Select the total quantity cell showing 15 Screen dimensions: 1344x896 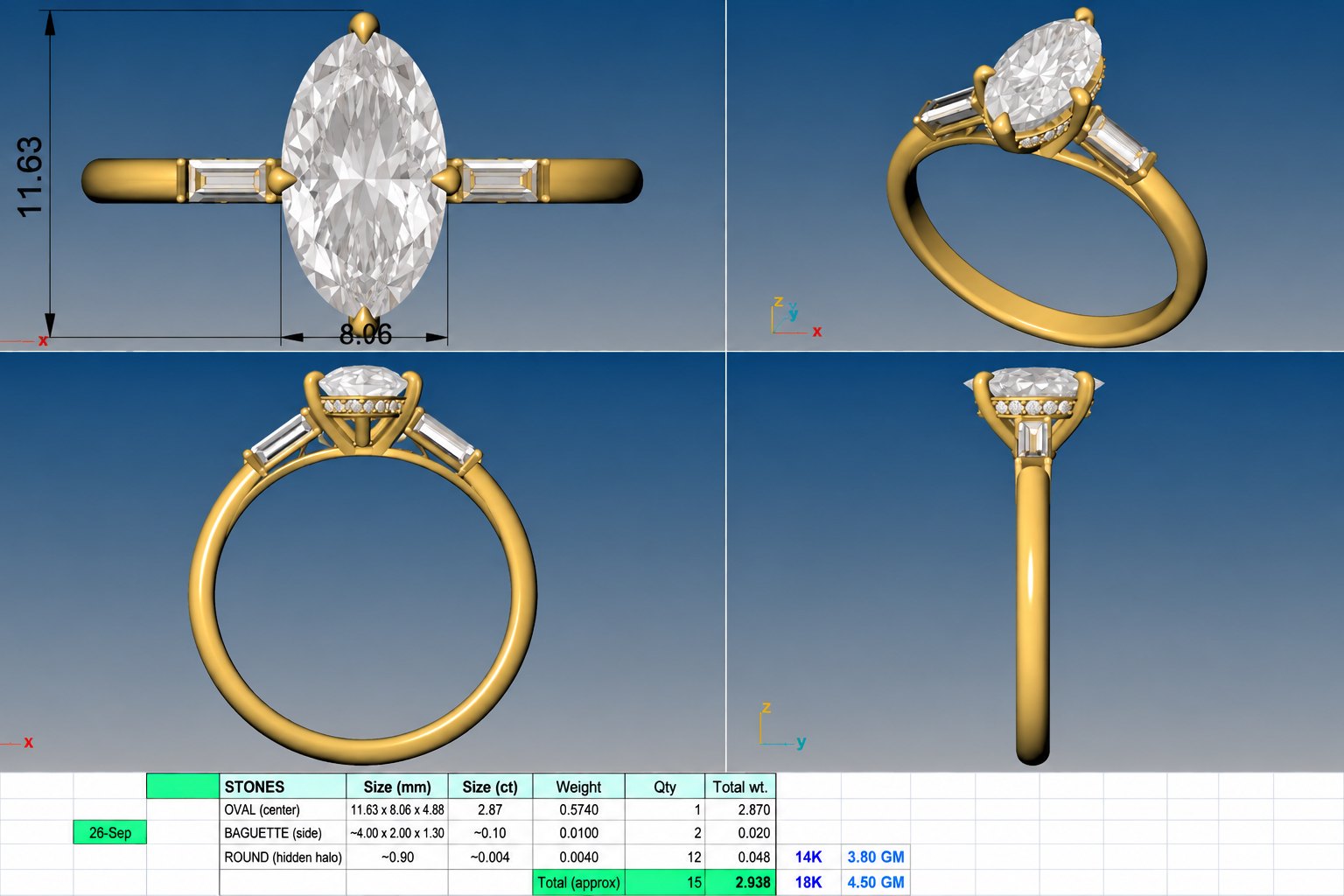(x=665, y=882)
